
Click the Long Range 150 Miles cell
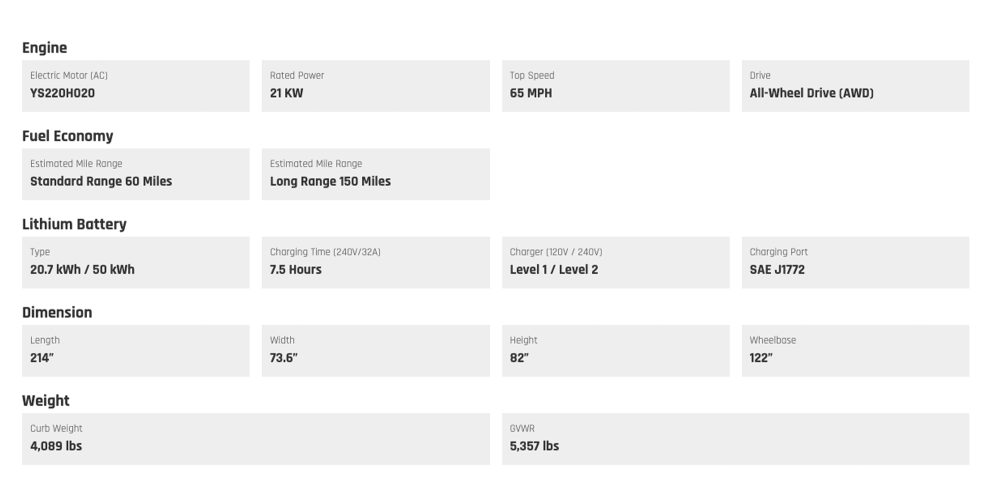[x=375, y=174]
